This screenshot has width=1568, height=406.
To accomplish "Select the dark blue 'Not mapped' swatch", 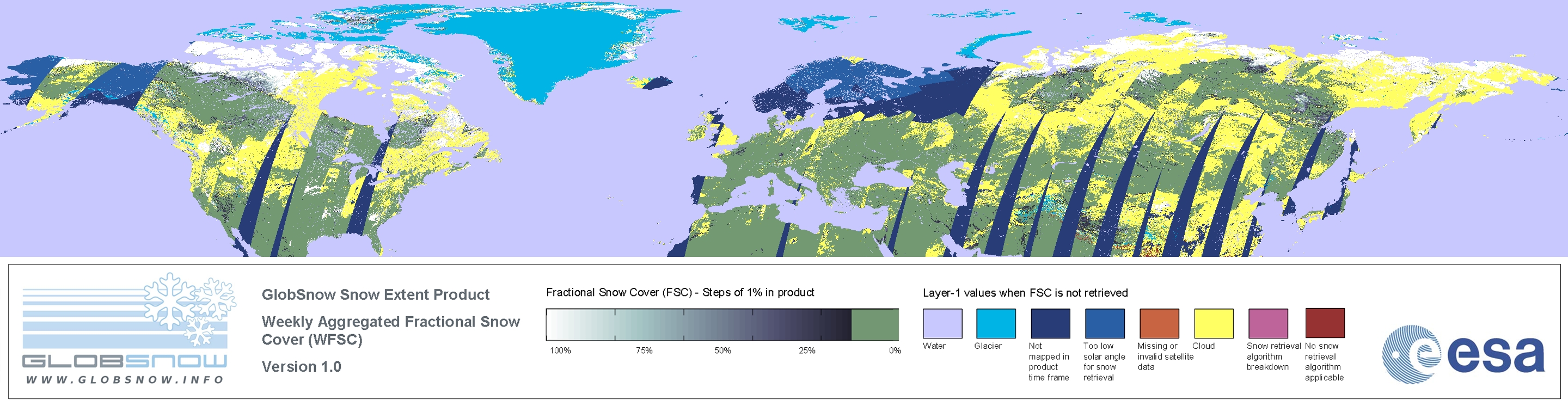I will pos(1050,323).
